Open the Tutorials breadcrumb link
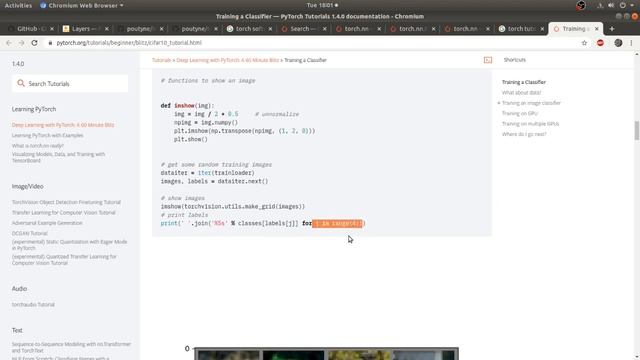 161,60
